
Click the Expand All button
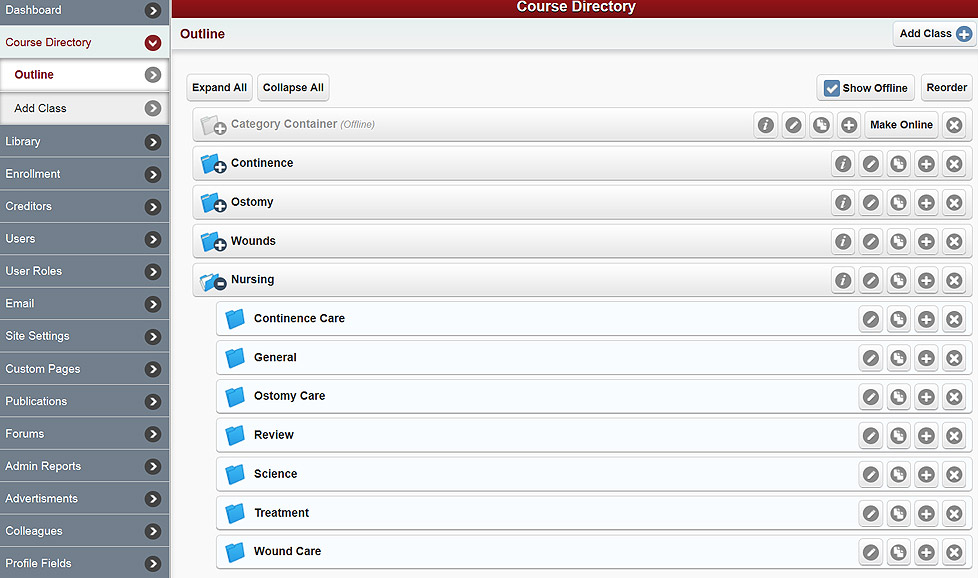click(220, 88)
